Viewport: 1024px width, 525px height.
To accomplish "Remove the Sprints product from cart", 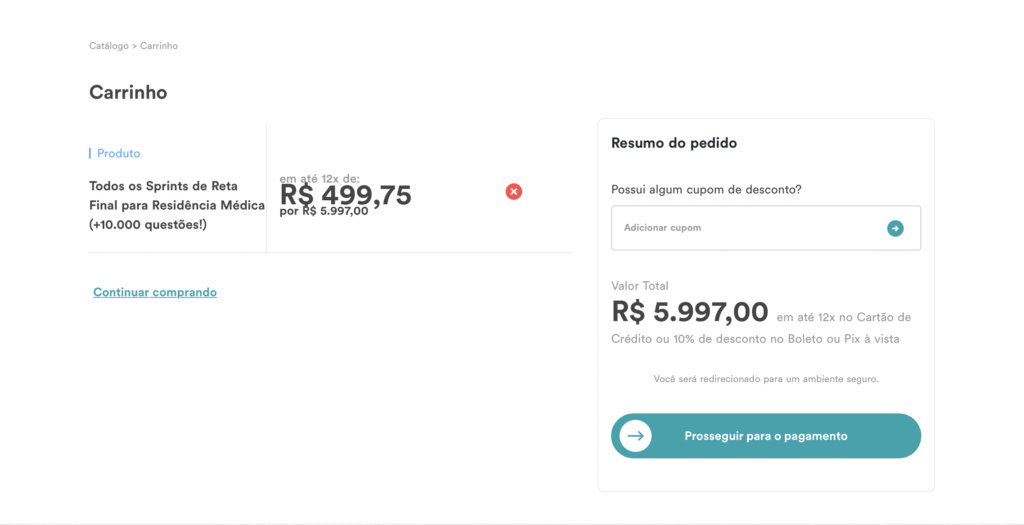I will pos(514,191).
